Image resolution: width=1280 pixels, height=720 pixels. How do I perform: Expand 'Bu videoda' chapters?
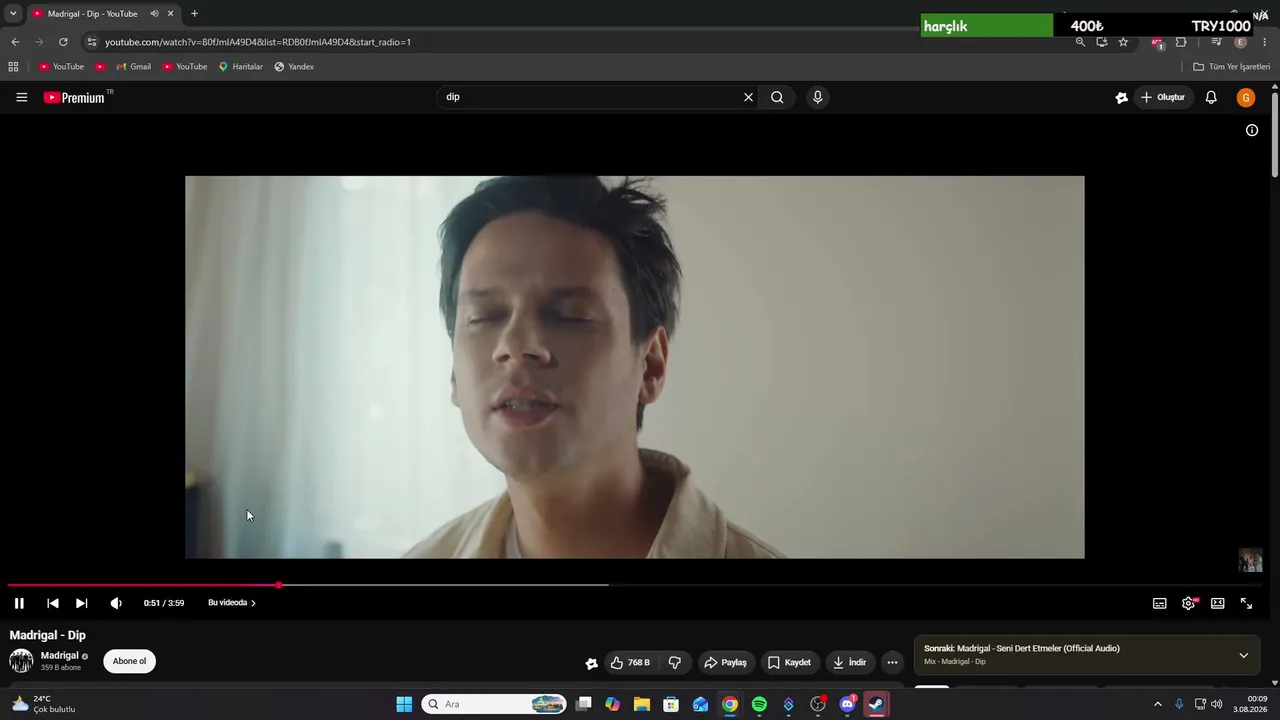(x=232, y=603)
